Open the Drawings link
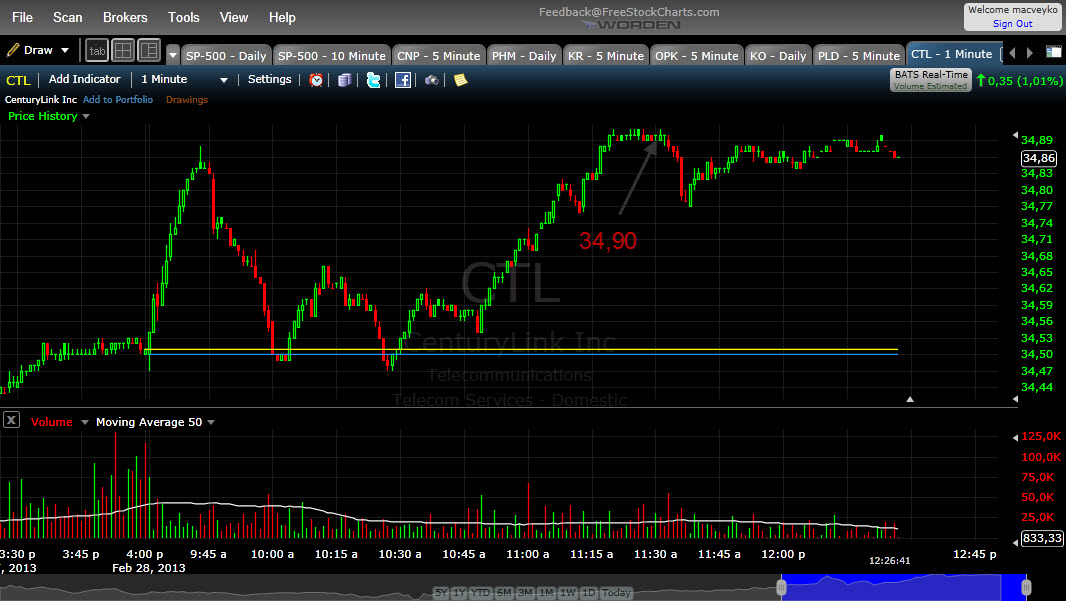The image size is (1066, 601). [x=187, y=99]
